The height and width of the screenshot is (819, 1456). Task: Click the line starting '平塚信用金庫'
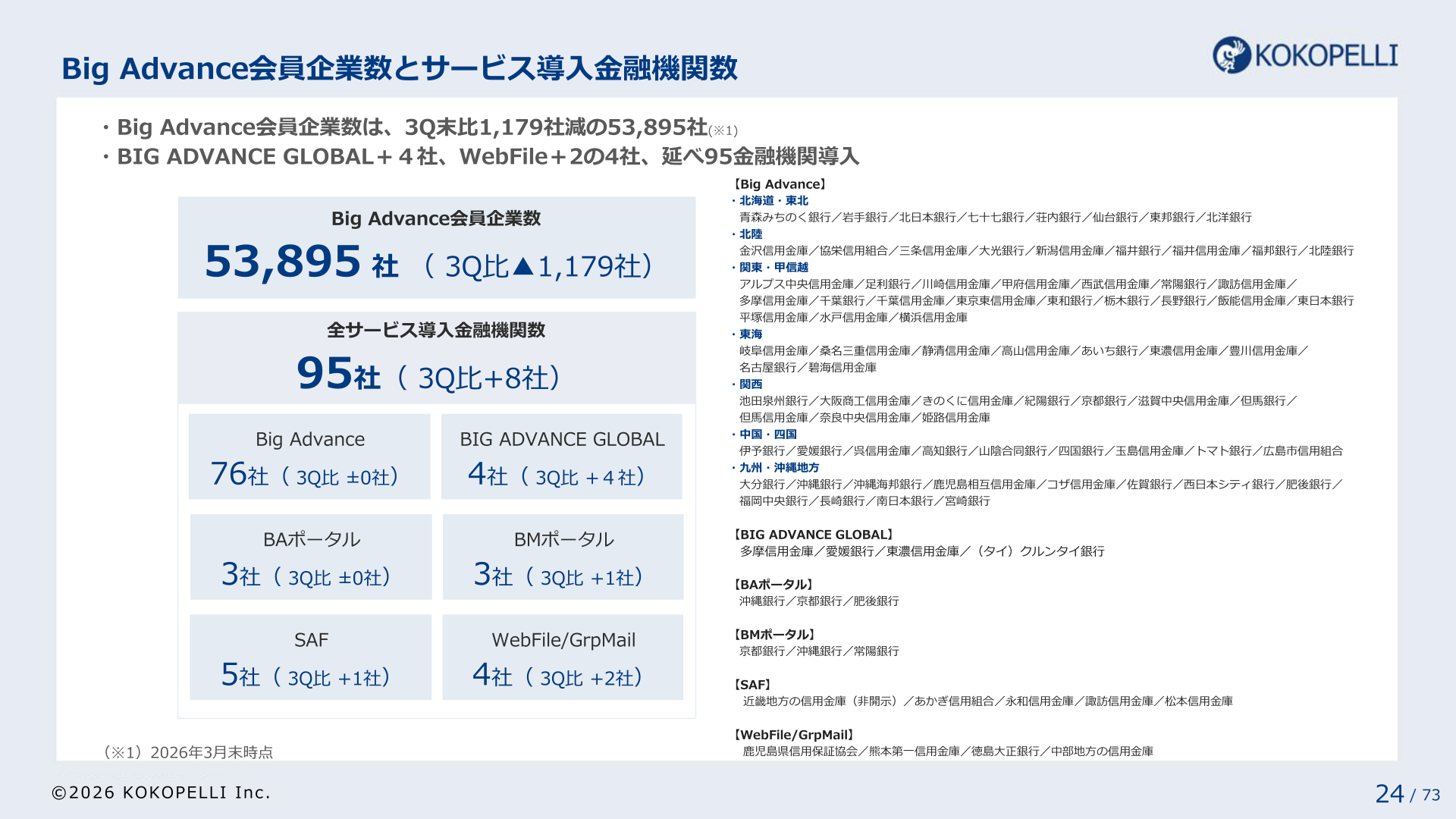click(x=853, y=318)
